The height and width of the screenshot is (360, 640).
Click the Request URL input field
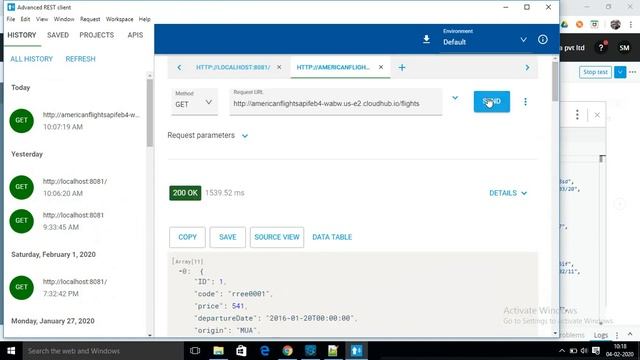click(336, 102)
